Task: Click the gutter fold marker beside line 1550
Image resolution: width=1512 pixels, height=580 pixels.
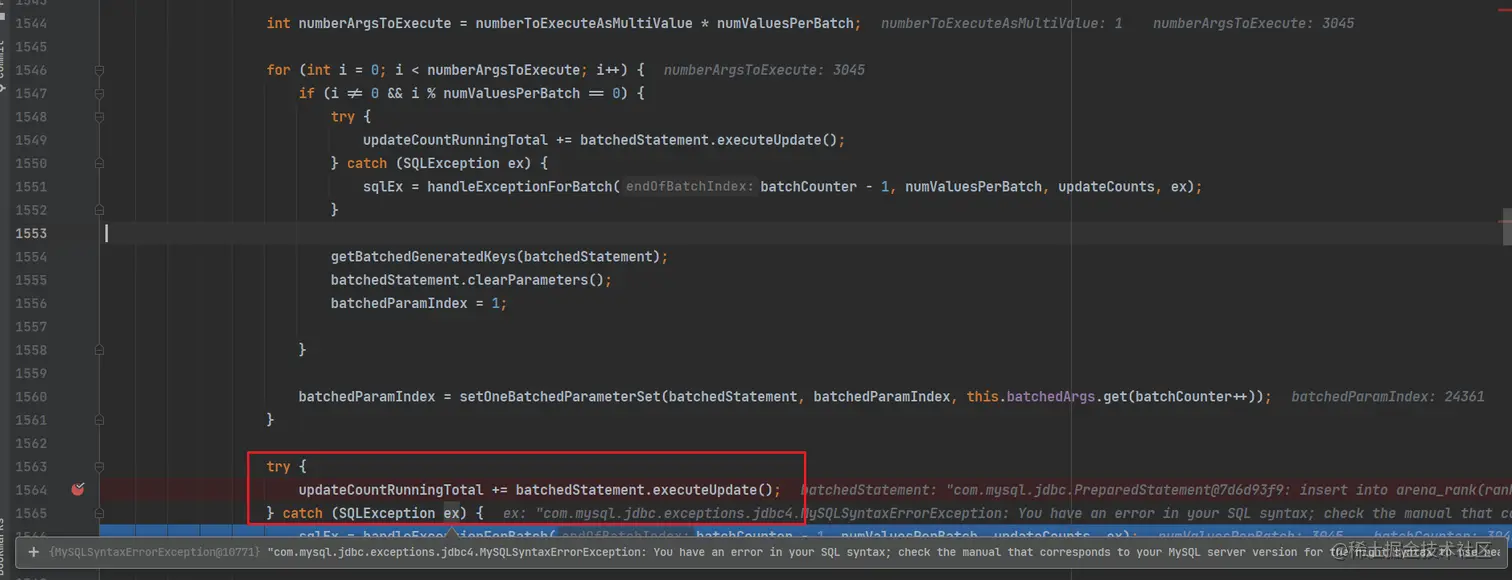Action: [99, 163]
